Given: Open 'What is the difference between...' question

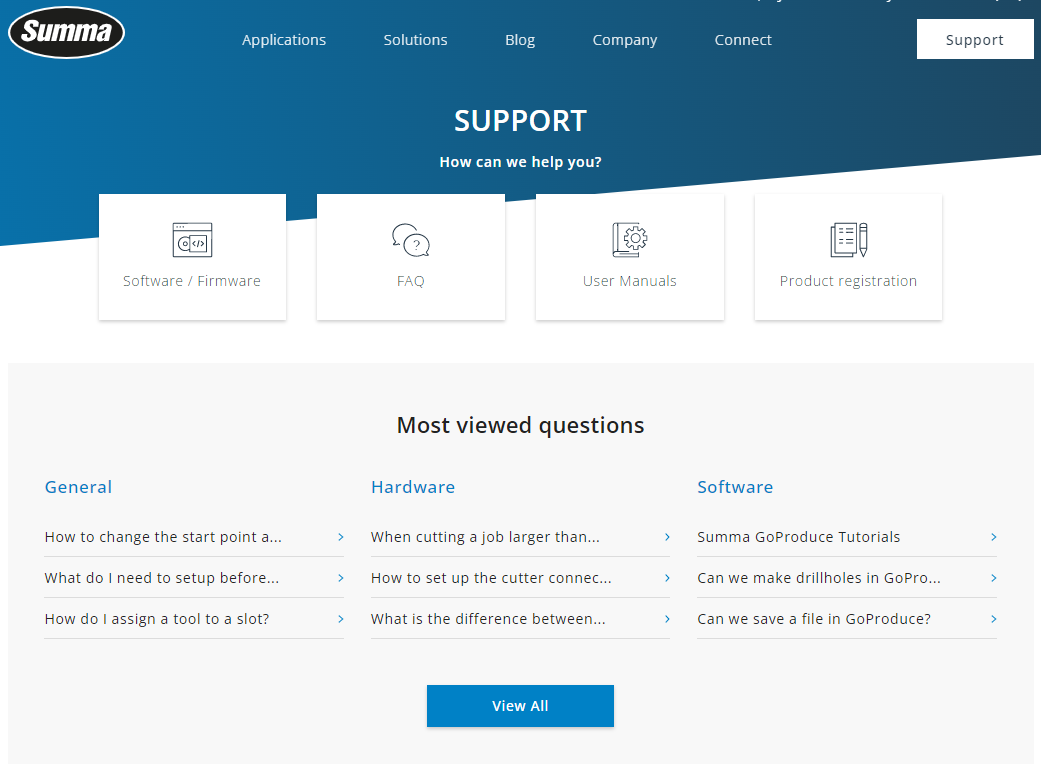Looking at the screenshot, I should (520, 619).
